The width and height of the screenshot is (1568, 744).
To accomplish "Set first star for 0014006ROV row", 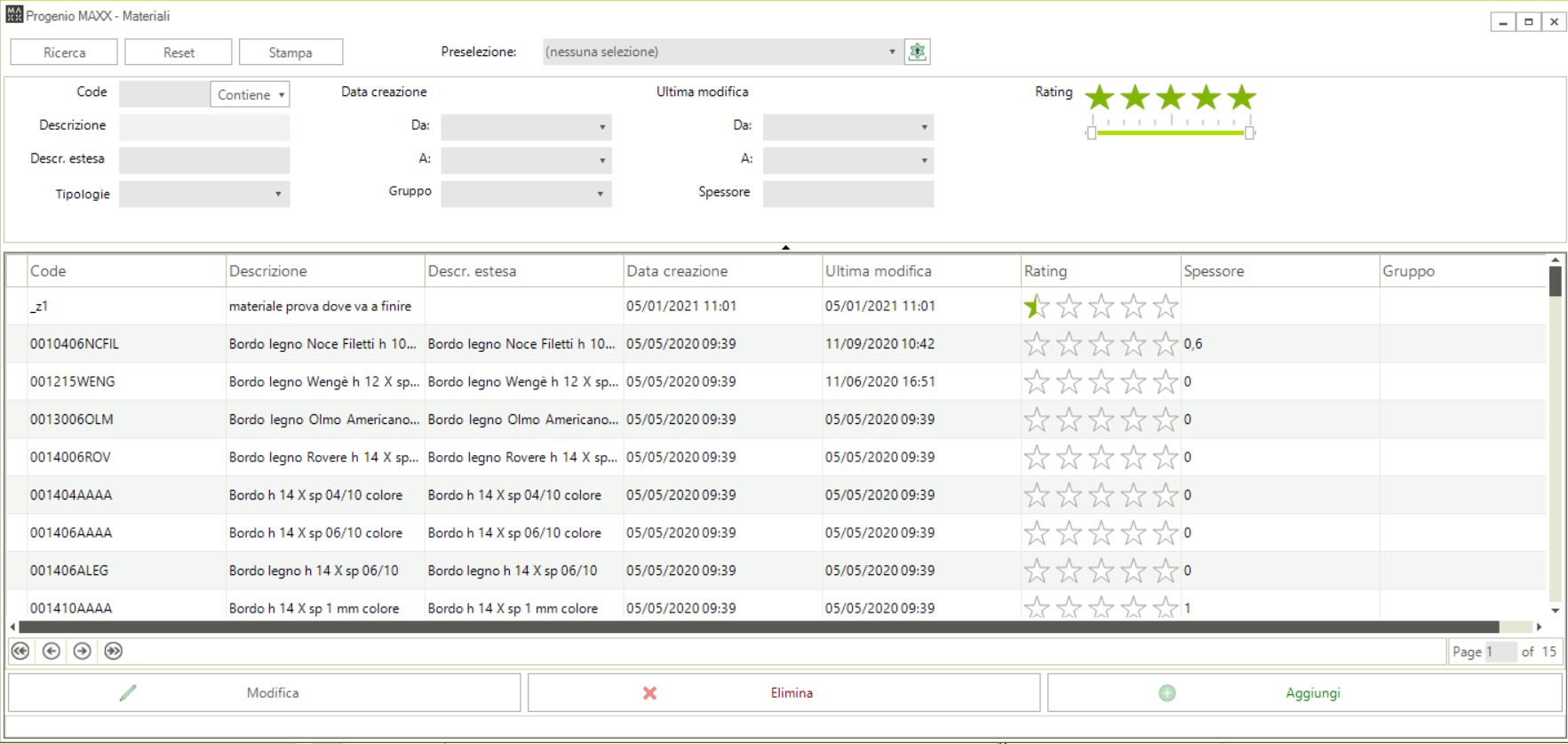I will click(1037, 458).
